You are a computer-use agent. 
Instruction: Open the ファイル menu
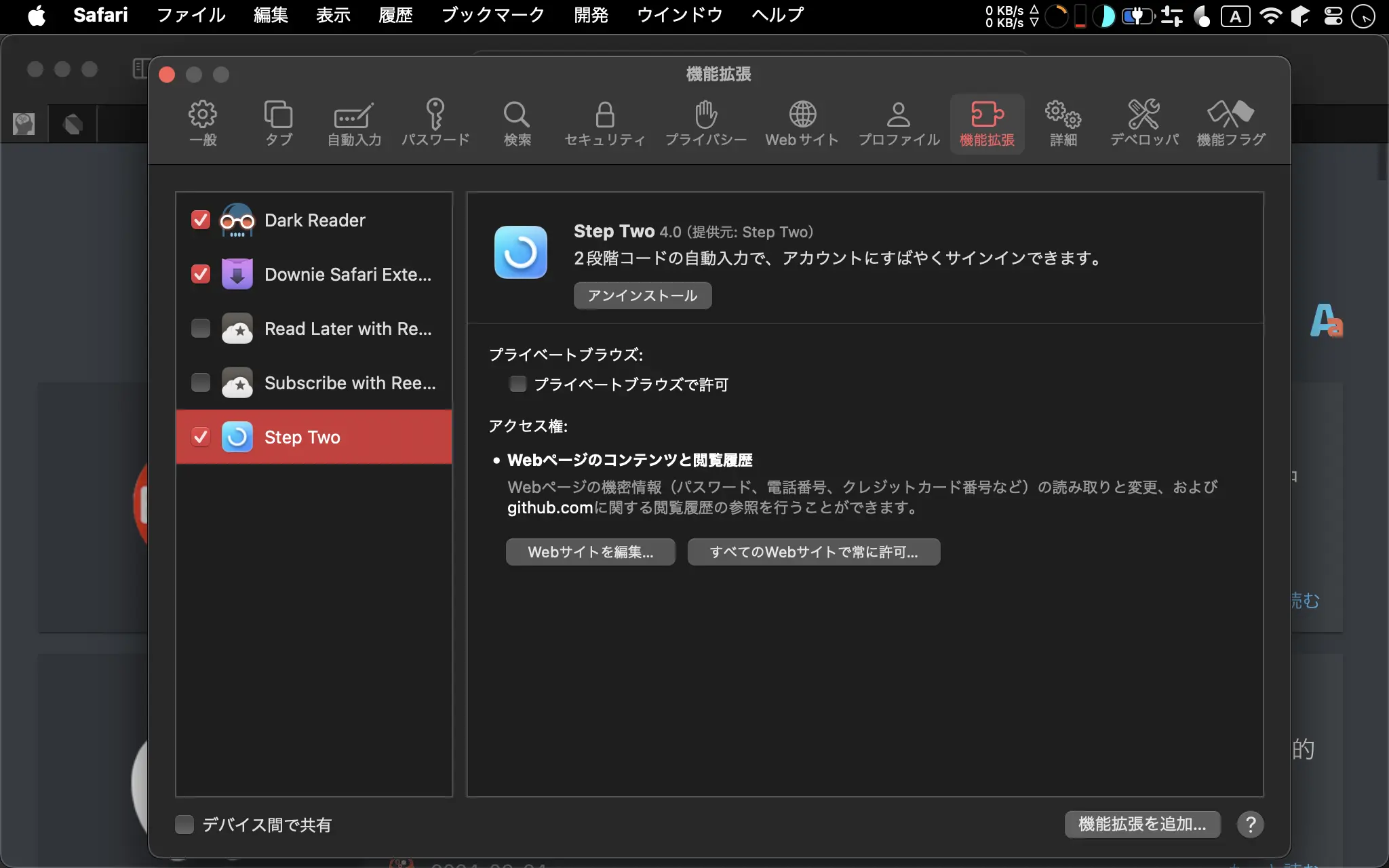191,15
